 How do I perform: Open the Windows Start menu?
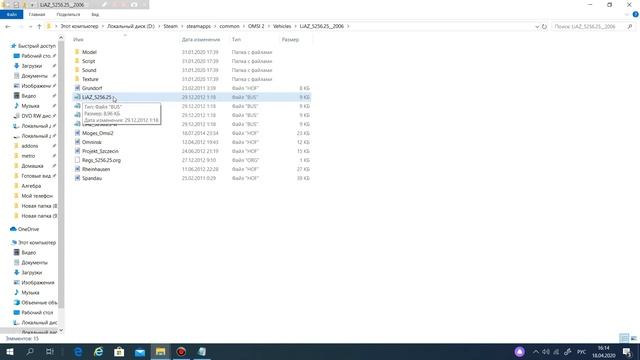[9, 352]
